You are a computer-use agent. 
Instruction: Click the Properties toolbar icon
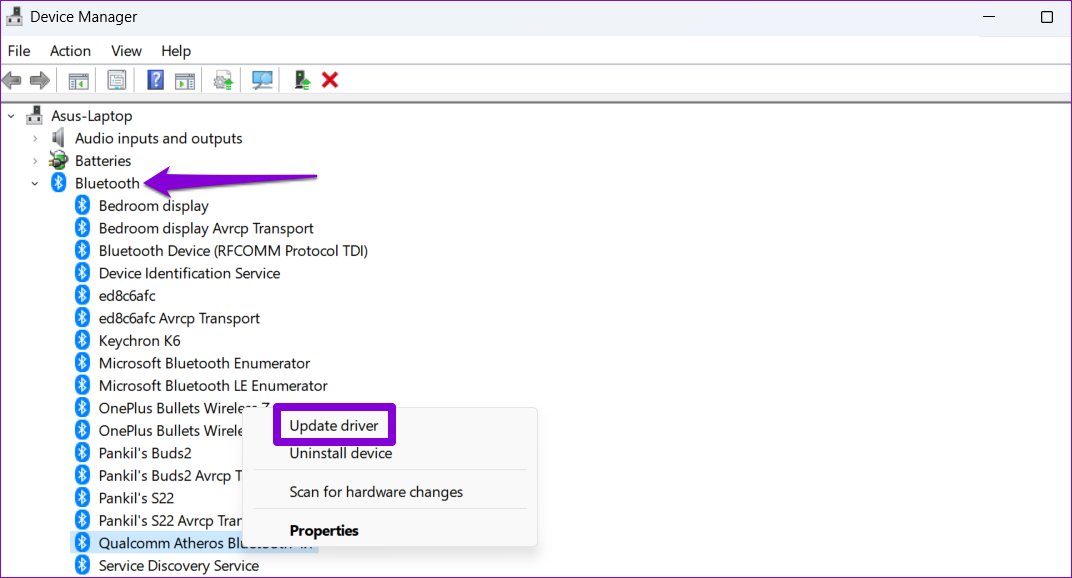coord(117,80)
